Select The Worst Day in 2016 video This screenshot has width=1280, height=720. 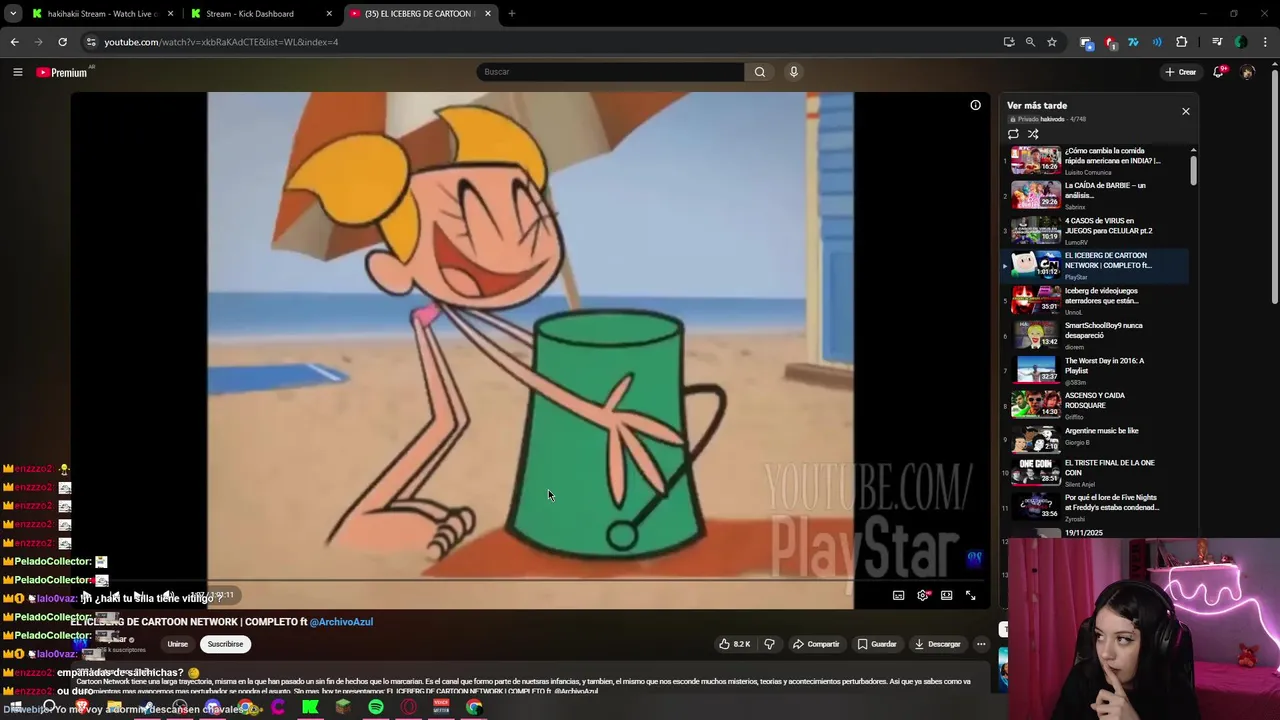point(1094,371)
